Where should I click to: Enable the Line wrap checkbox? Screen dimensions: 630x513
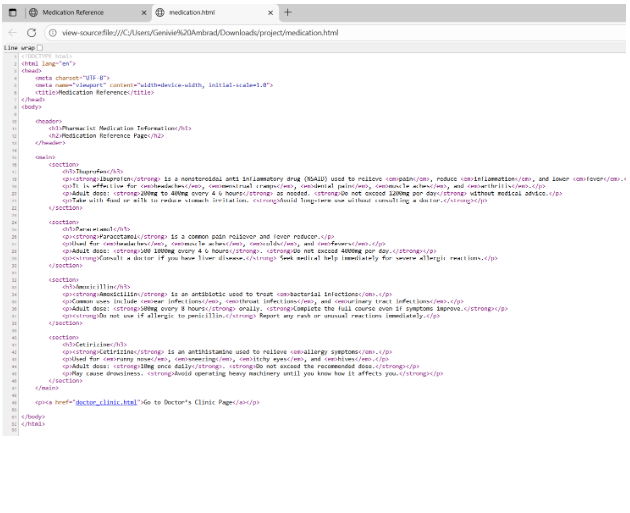(40, 48)
